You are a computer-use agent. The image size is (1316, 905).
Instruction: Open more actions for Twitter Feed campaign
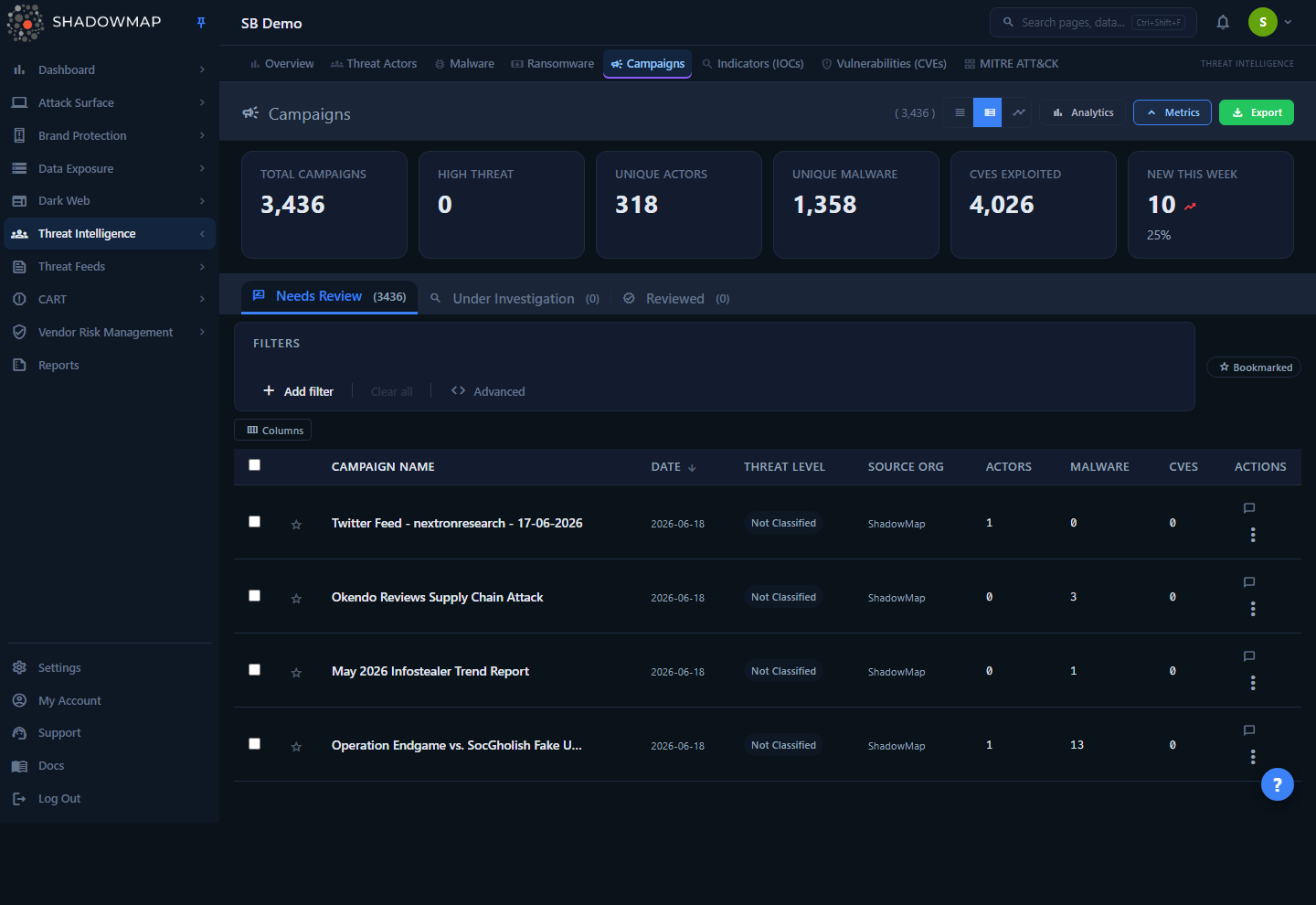coord(1253,535)
